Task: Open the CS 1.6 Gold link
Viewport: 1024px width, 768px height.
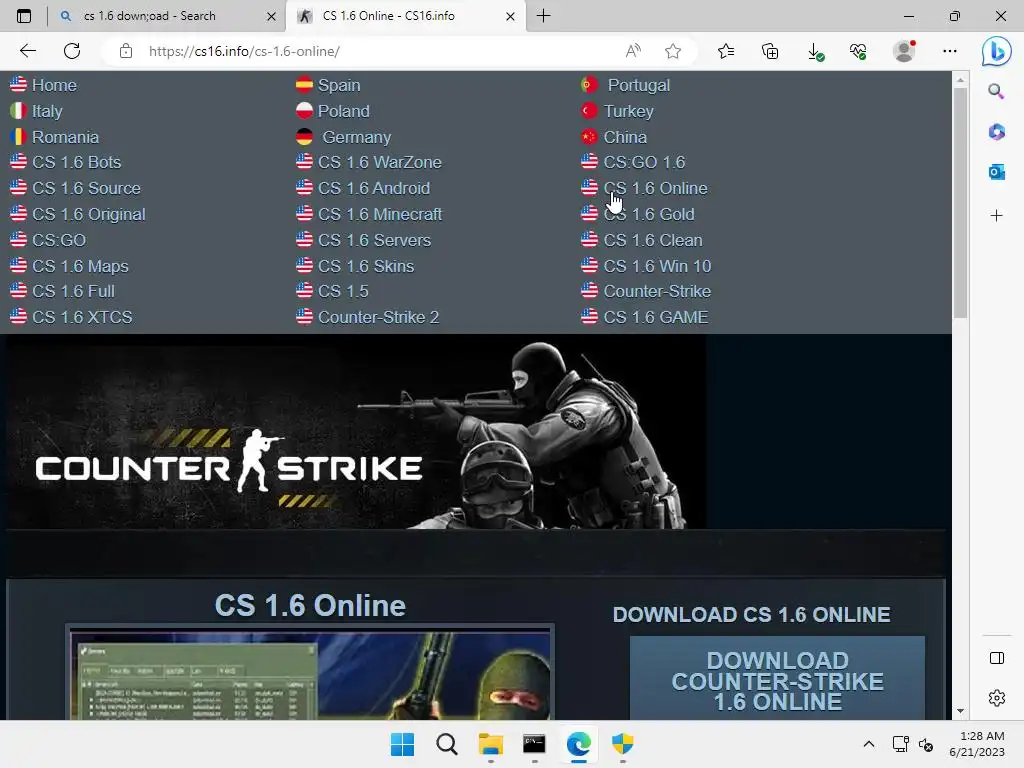Action: 648,214
